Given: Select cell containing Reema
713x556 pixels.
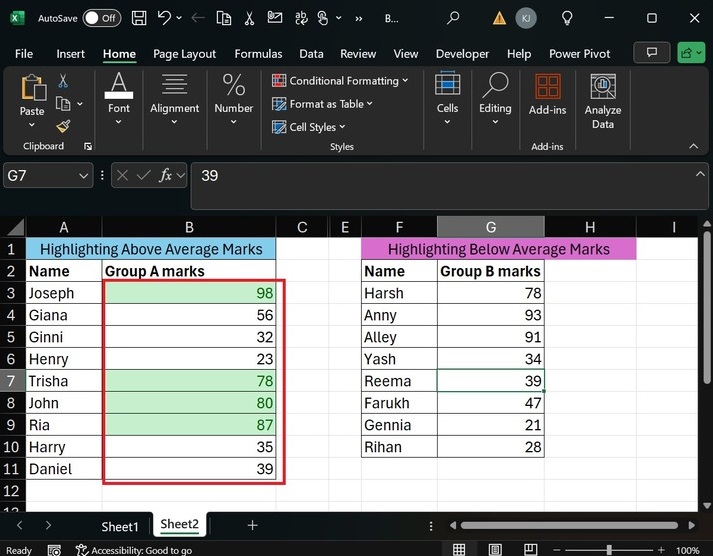Looking at the screenshot, I should [399, 381].
